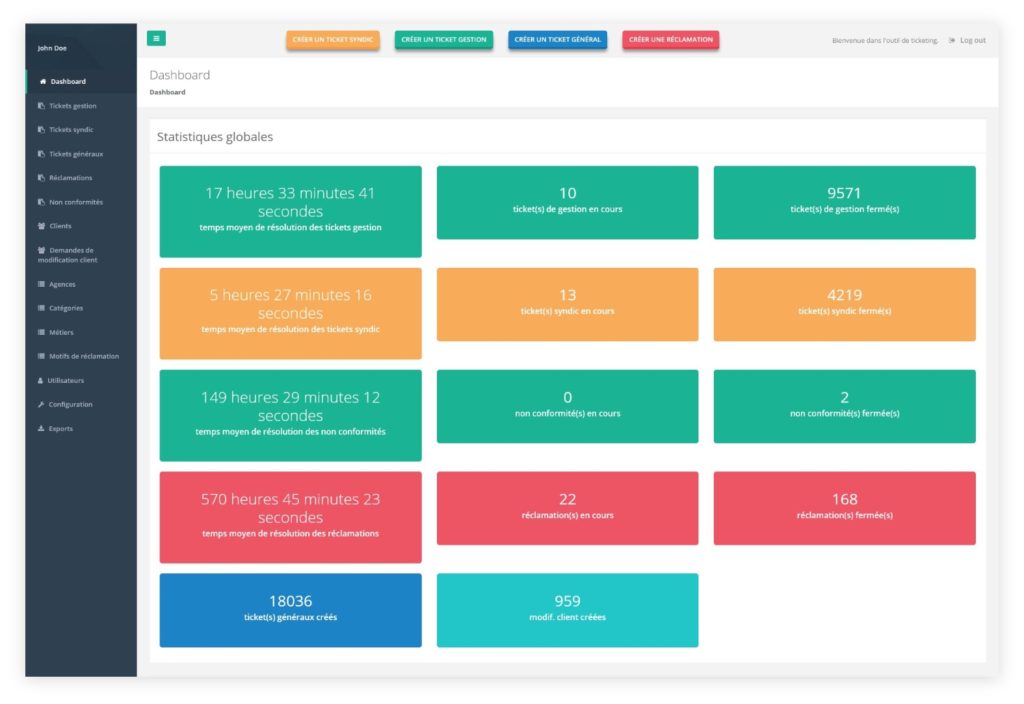The image size is (1024, 704).
Task: Open Tickets généraux in the sidebar
Action: pos(76,154)
